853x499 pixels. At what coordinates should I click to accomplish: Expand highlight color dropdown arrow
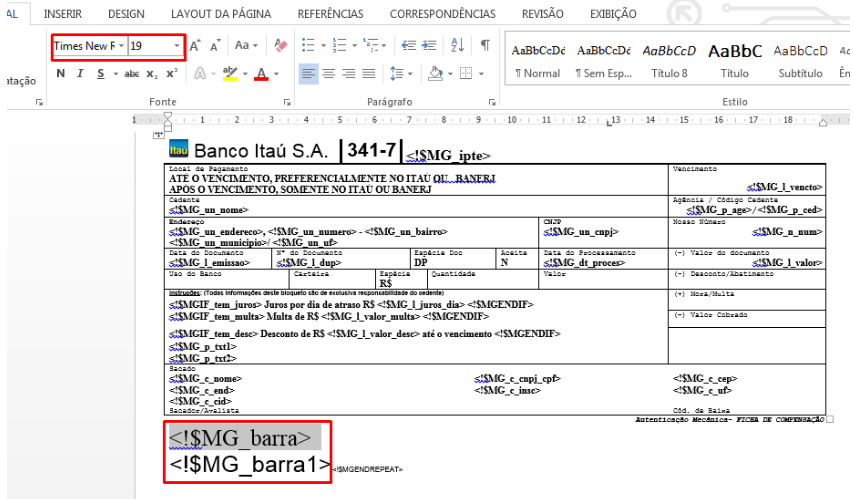[245, 73]
